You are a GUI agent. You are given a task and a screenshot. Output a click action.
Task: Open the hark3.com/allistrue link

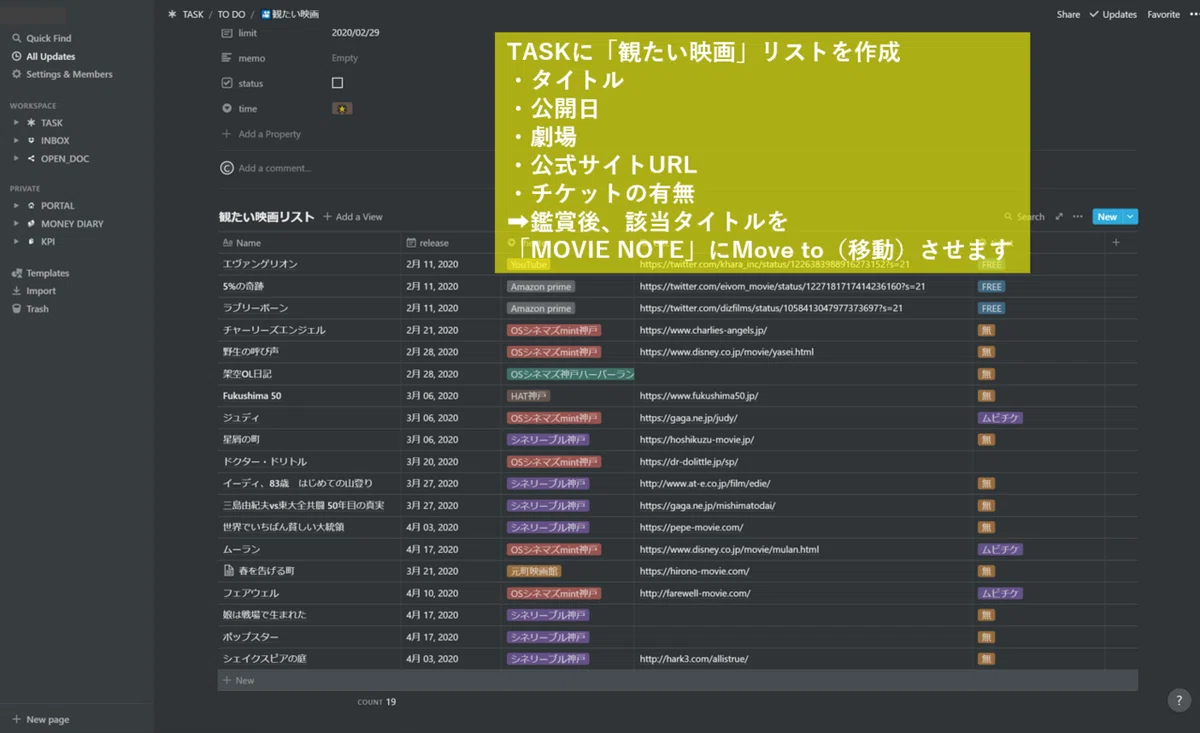pyautogui.click(x=693, y=659)
